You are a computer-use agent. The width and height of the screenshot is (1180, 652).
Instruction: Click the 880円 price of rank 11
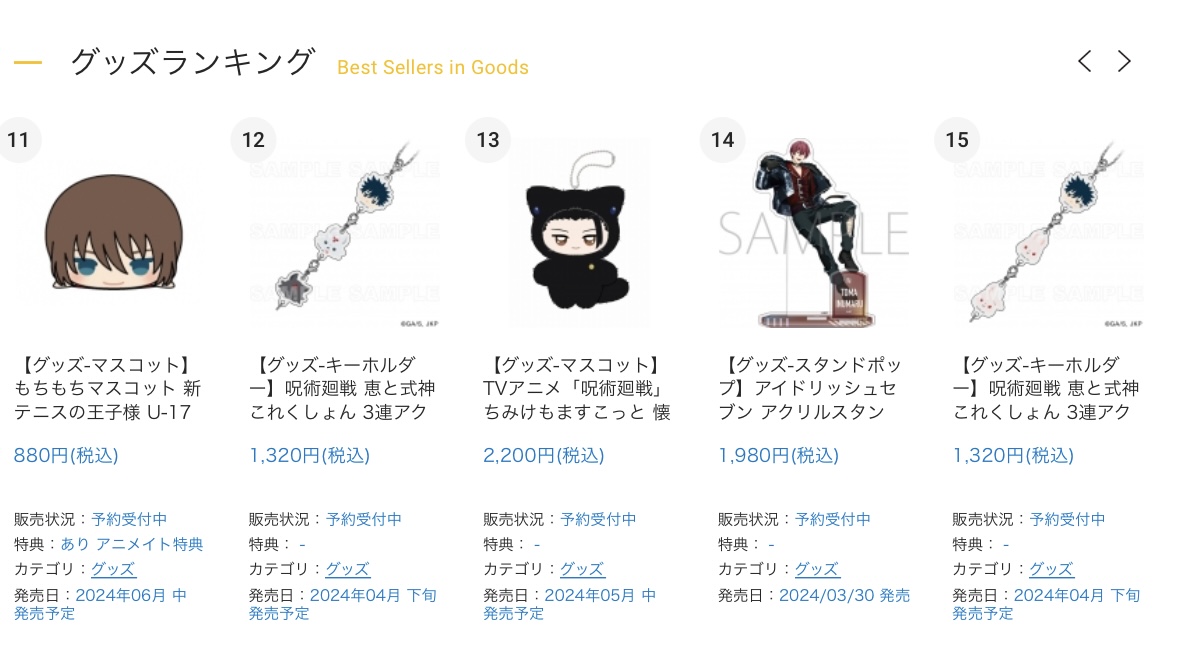[x=66, y=455]
